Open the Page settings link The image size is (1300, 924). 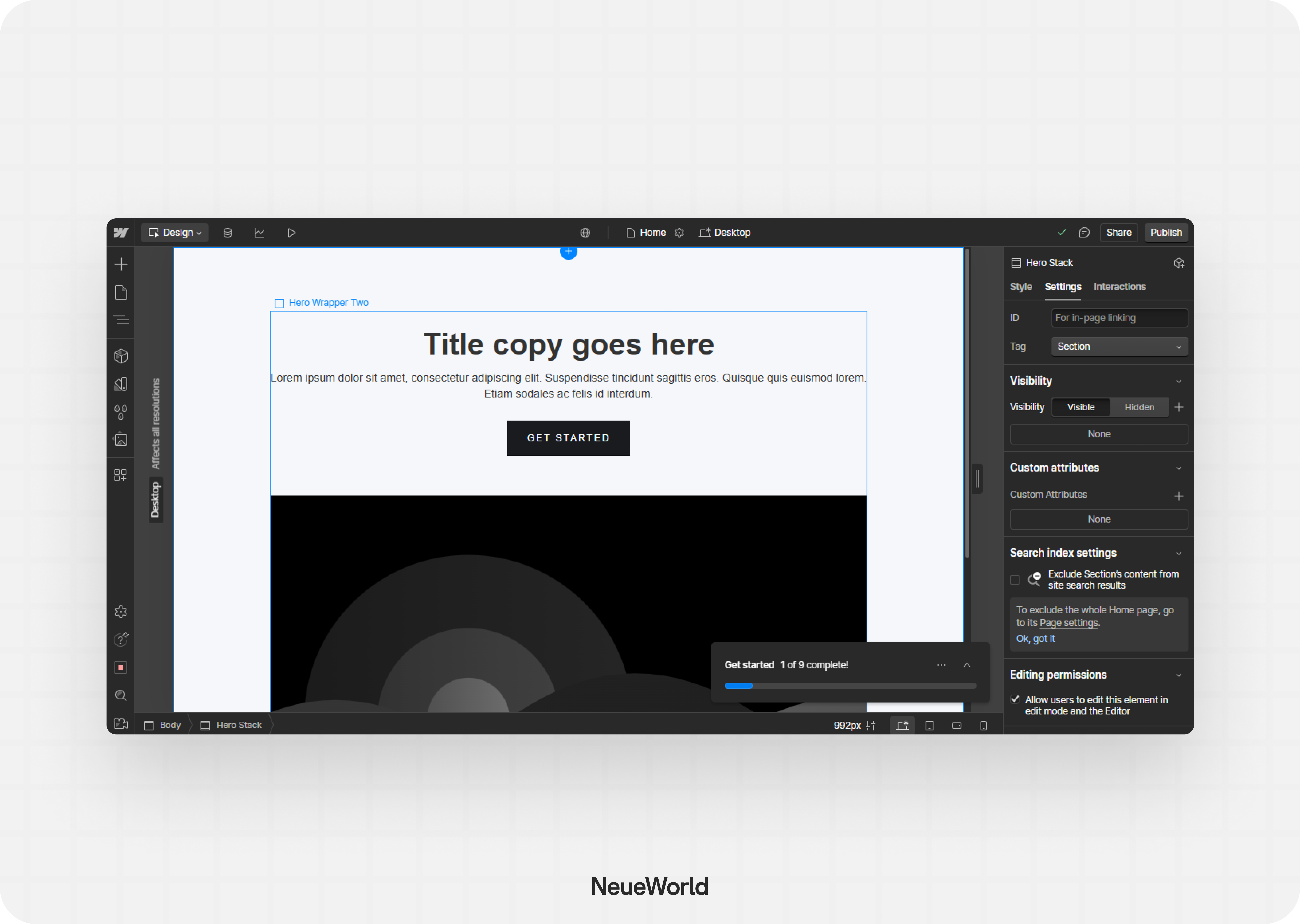[1068, 623]
